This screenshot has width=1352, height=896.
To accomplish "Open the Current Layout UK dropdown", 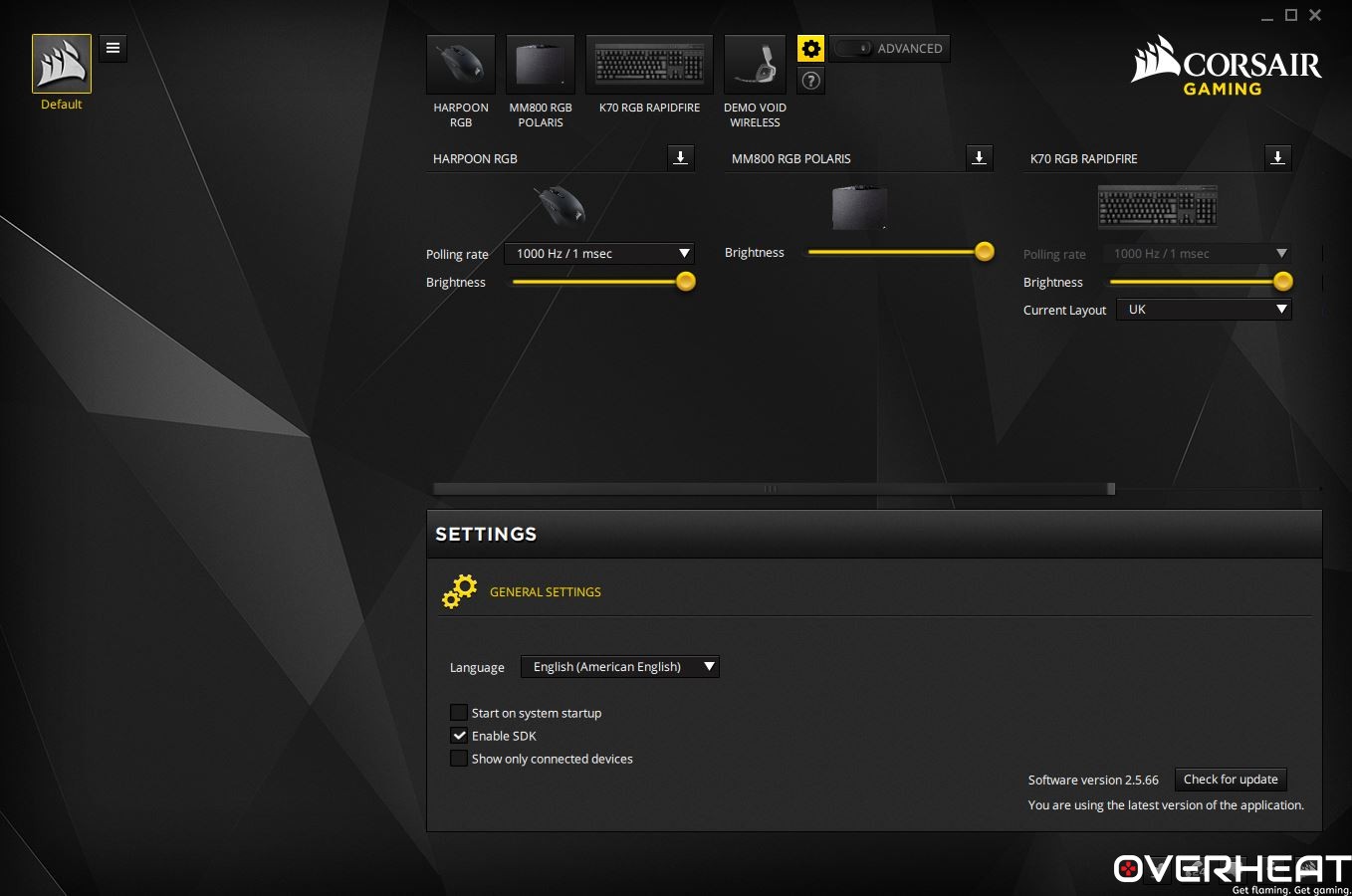I will click(1204, 310).
